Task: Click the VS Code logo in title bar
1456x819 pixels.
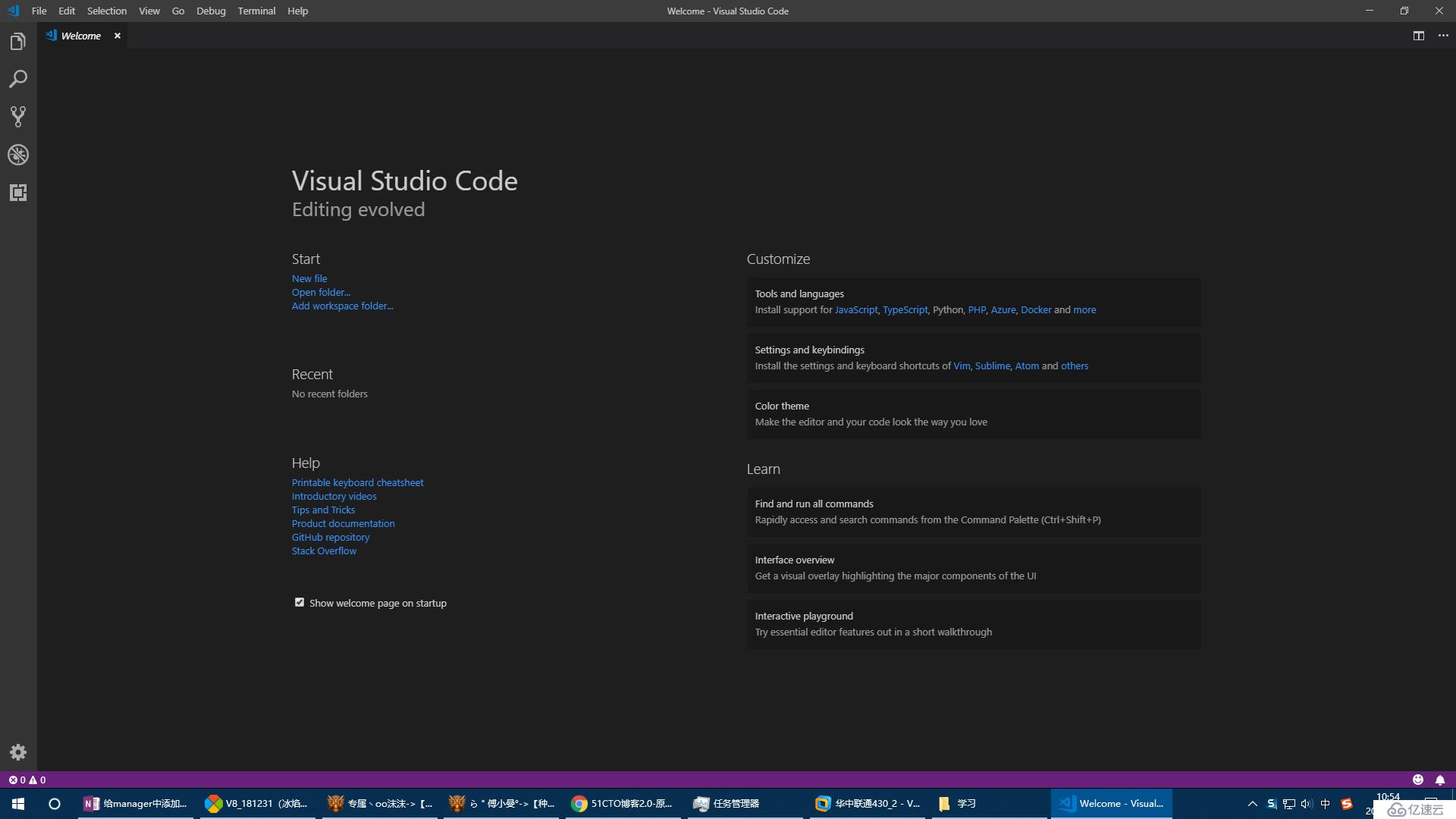Action: 13,11
